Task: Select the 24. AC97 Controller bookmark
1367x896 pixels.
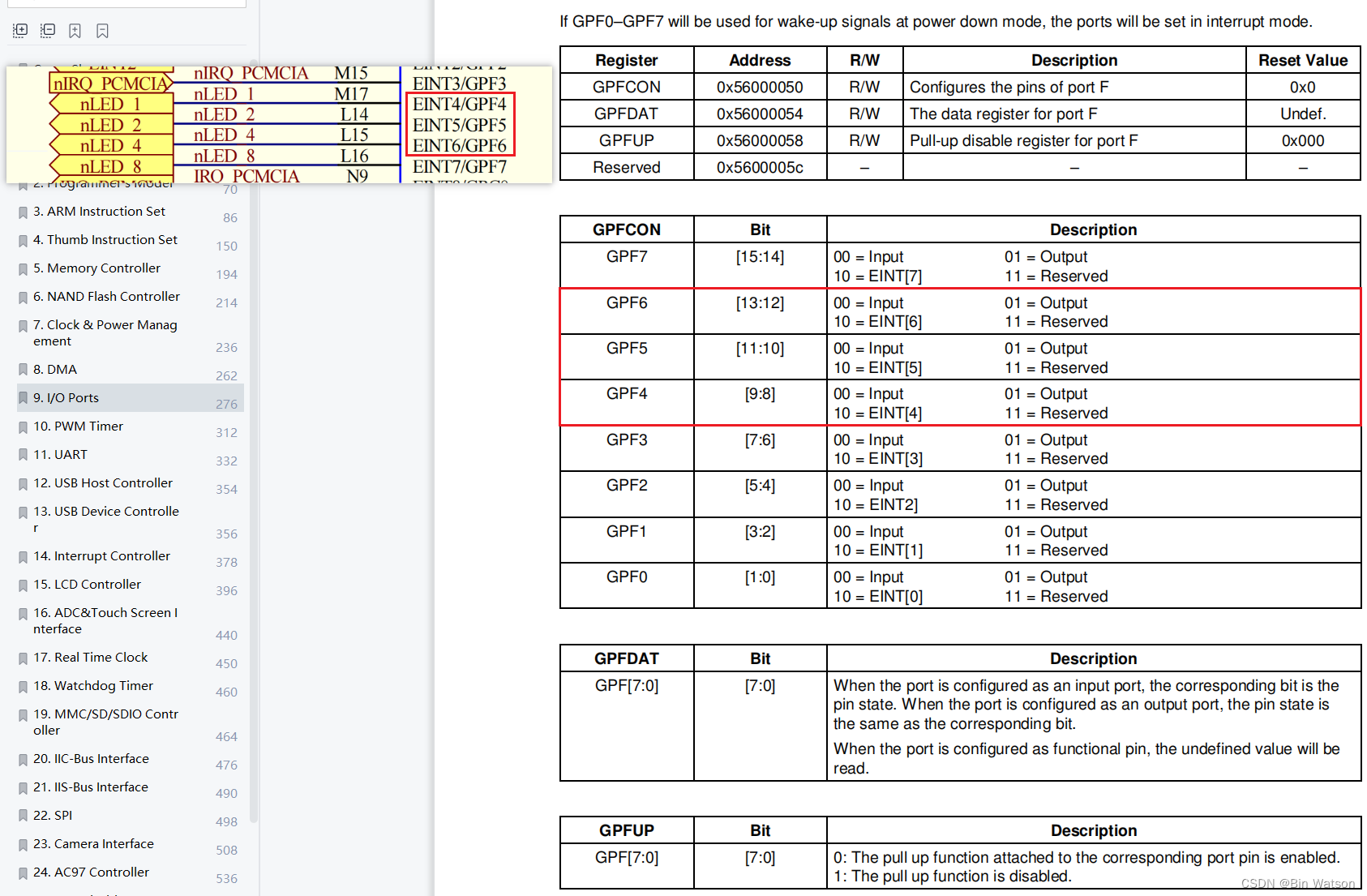Action: point(91,872)
